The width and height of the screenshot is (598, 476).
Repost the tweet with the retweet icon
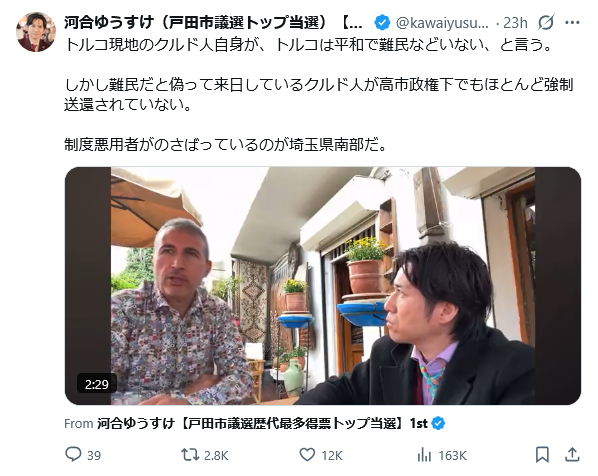[190, 455]
